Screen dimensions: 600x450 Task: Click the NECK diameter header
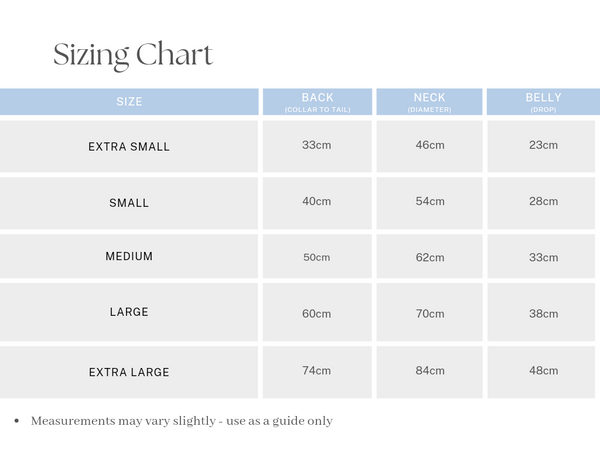pos(430,102)
